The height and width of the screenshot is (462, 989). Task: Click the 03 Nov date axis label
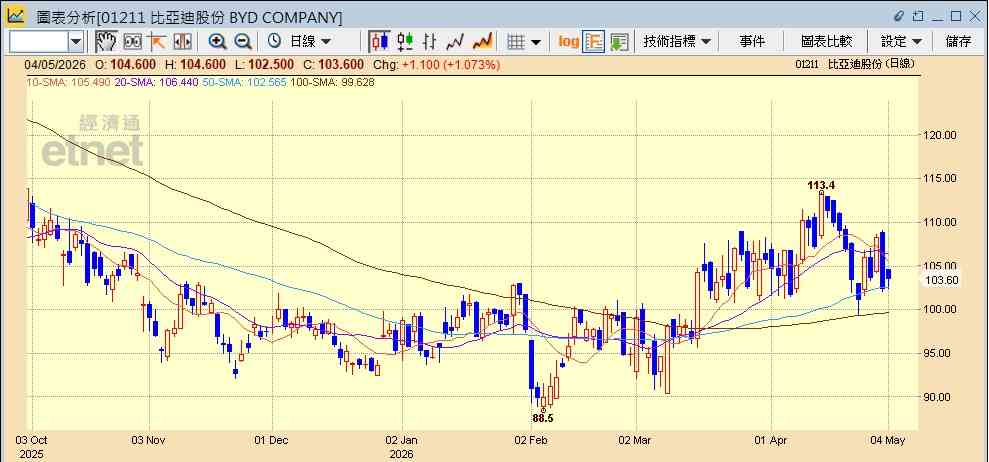[x=149, y=440]
